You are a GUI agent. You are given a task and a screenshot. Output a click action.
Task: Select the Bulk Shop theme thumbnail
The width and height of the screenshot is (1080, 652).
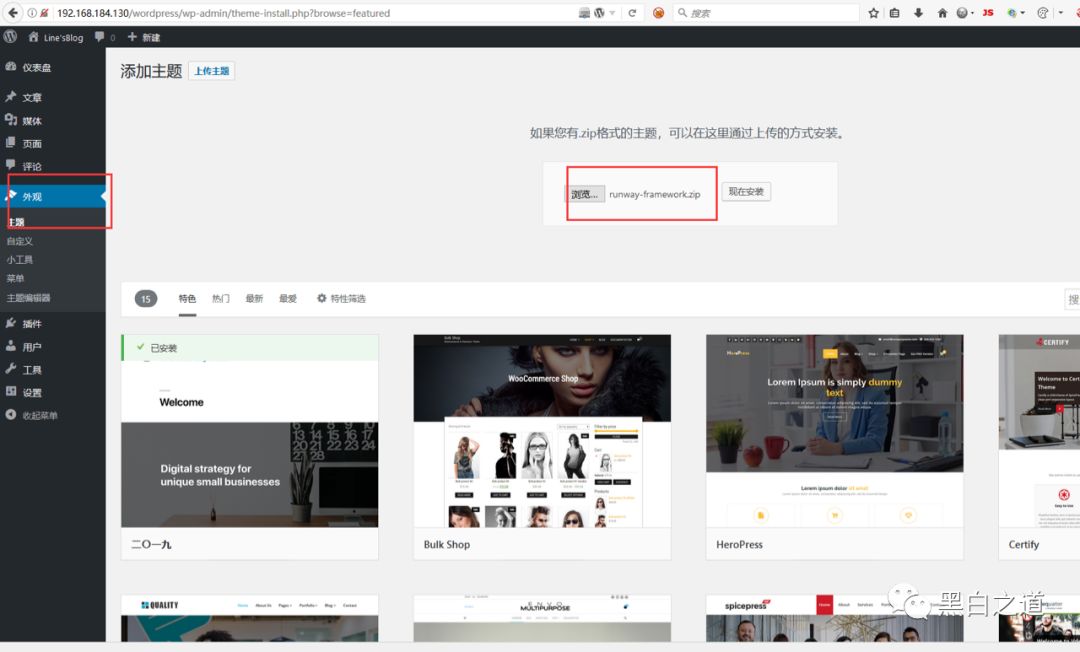[542, 432]
